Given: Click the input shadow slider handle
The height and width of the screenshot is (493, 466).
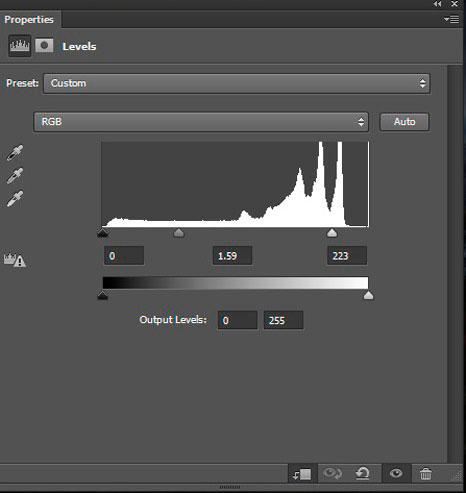Looking at the screenshot, I should pos(103,232).
